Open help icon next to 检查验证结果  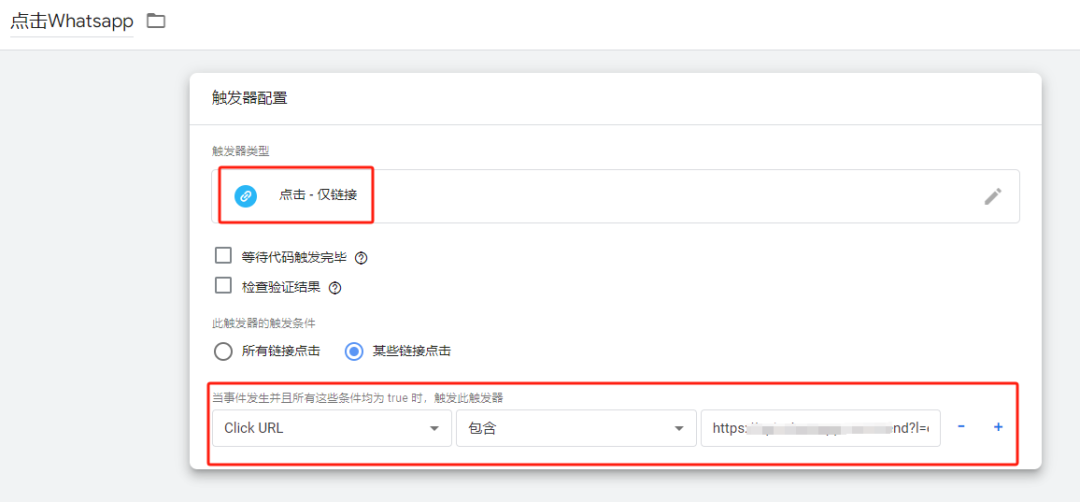click(335, 288)
